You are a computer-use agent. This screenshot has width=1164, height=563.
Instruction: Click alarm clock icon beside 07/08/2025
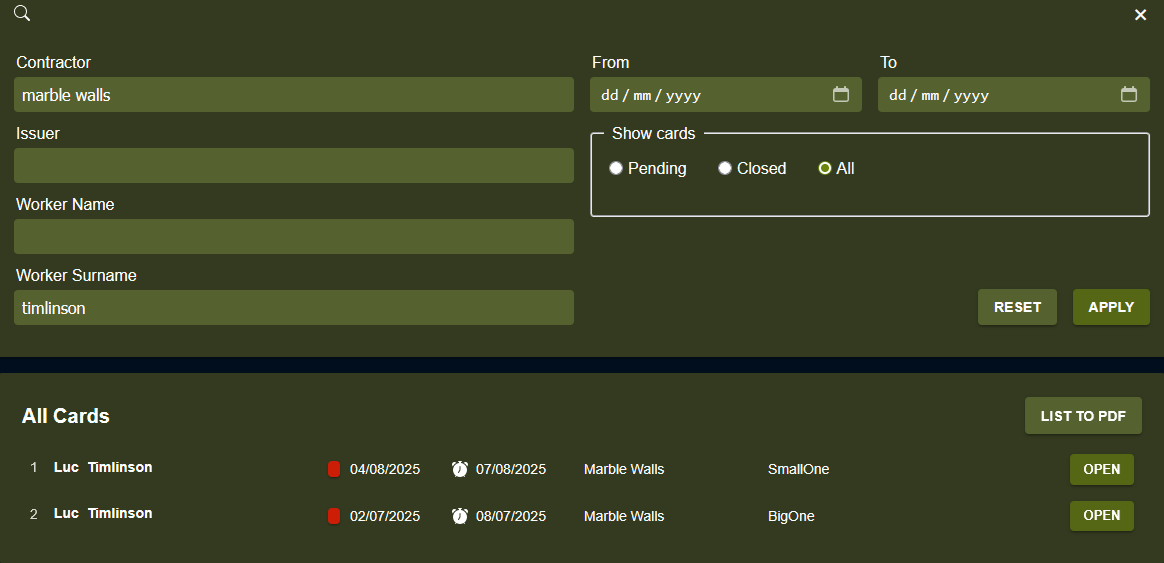point(460,469)
